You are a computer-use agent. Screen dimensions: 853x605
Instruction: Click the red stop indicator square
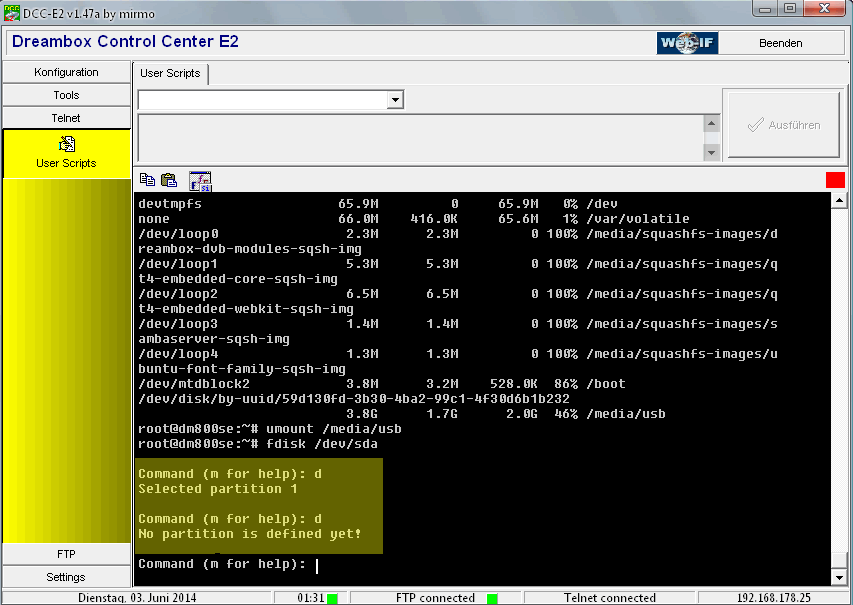[835, 180]
